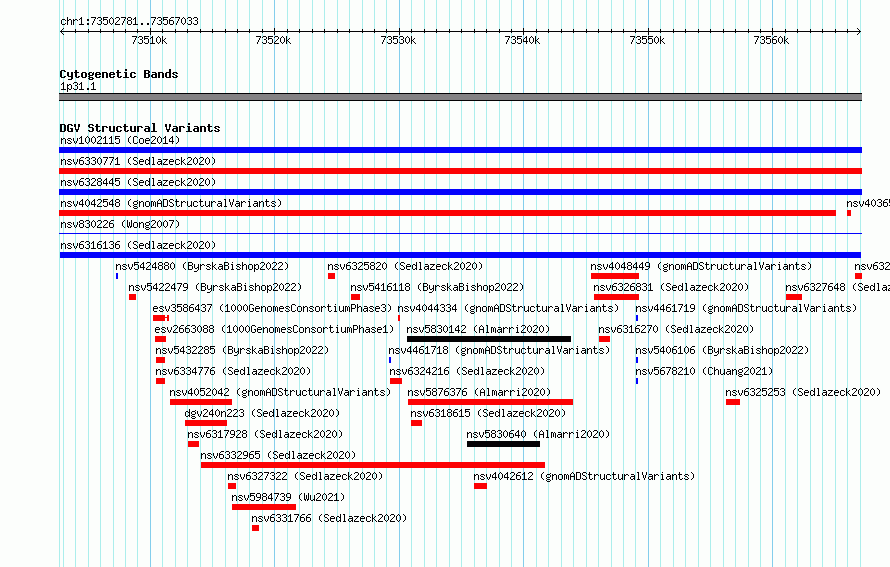Select nsv5406106 (ByrskaBishop2022) label
The image size is (890, 567).
coord(722,350)
